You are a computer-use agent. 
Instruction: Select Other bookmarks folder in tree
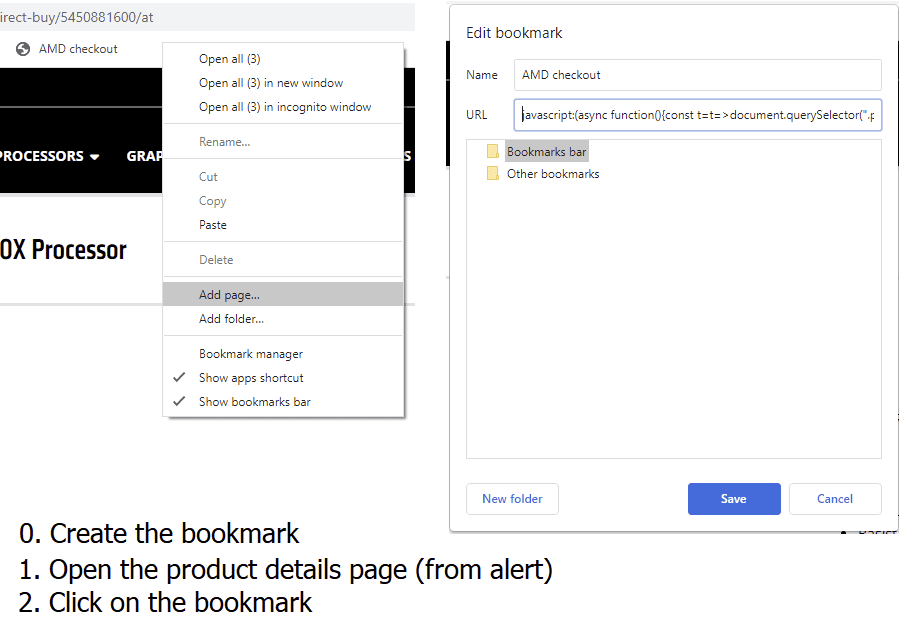pyautogui.click(x=553, y=174)
